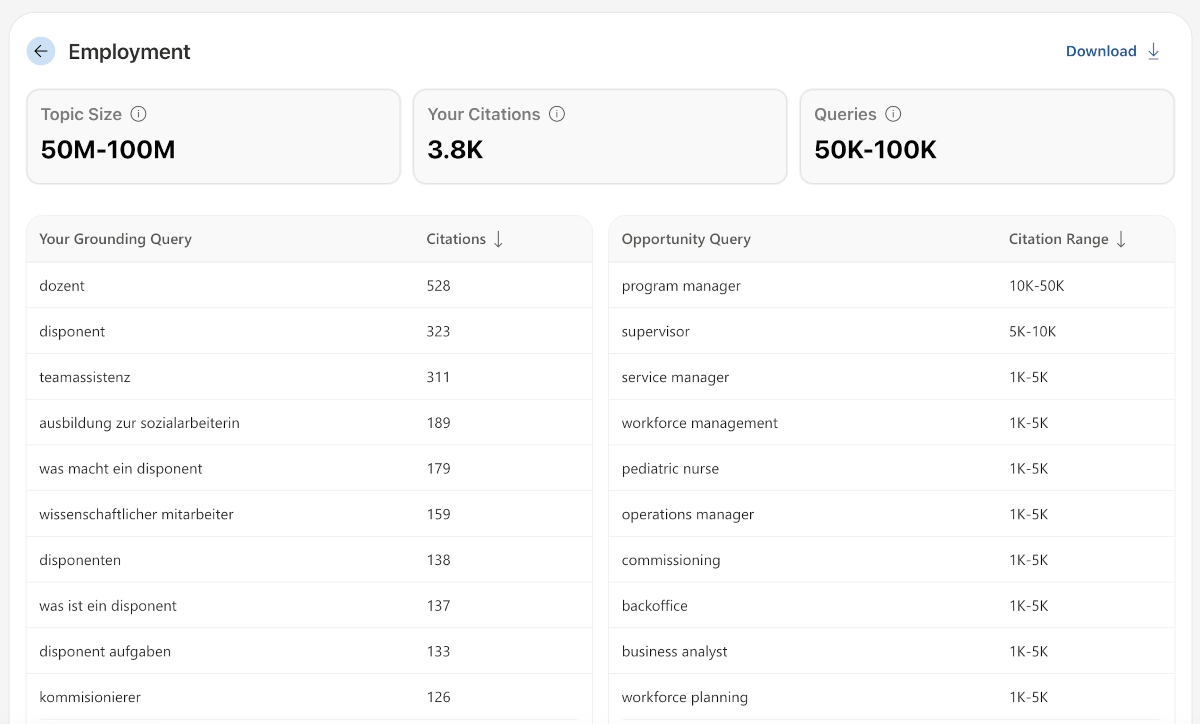The image size is (1200, 724).
Task: Click the download arrow icon
Action: [x=1153, y=51]
